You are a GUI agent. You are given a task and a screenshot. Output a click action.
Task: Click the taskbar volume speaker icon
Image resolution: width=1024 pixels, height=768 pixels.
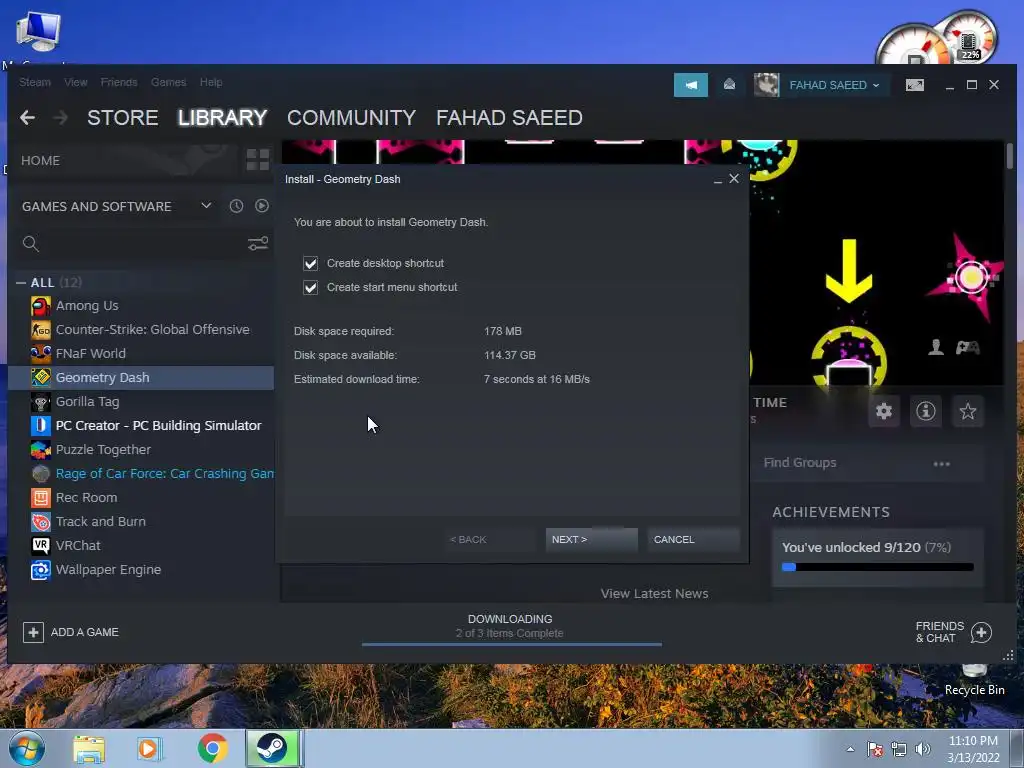coord(922,749)
